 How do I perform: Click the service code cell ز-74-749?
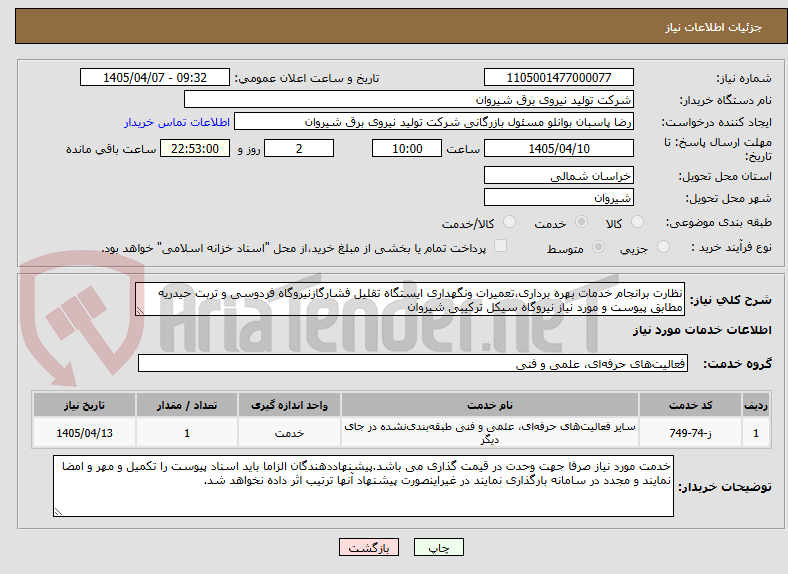[691, 433]
